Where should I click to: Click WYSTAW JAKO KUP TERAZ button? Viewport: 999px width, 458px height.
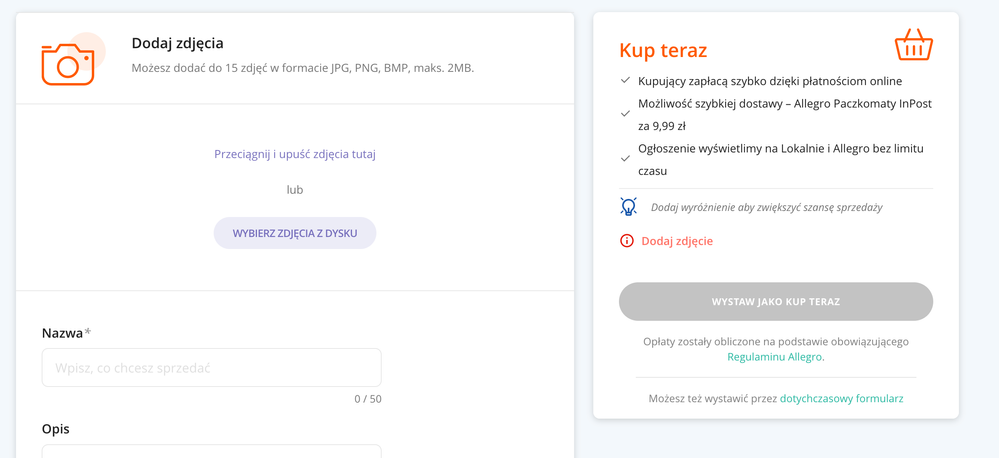point(776,301)
